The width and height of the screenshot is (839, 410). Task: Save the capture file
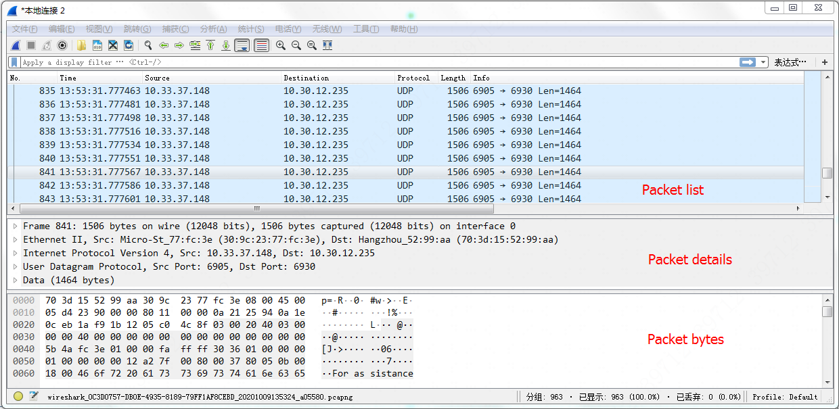click(x=97, y=45)
